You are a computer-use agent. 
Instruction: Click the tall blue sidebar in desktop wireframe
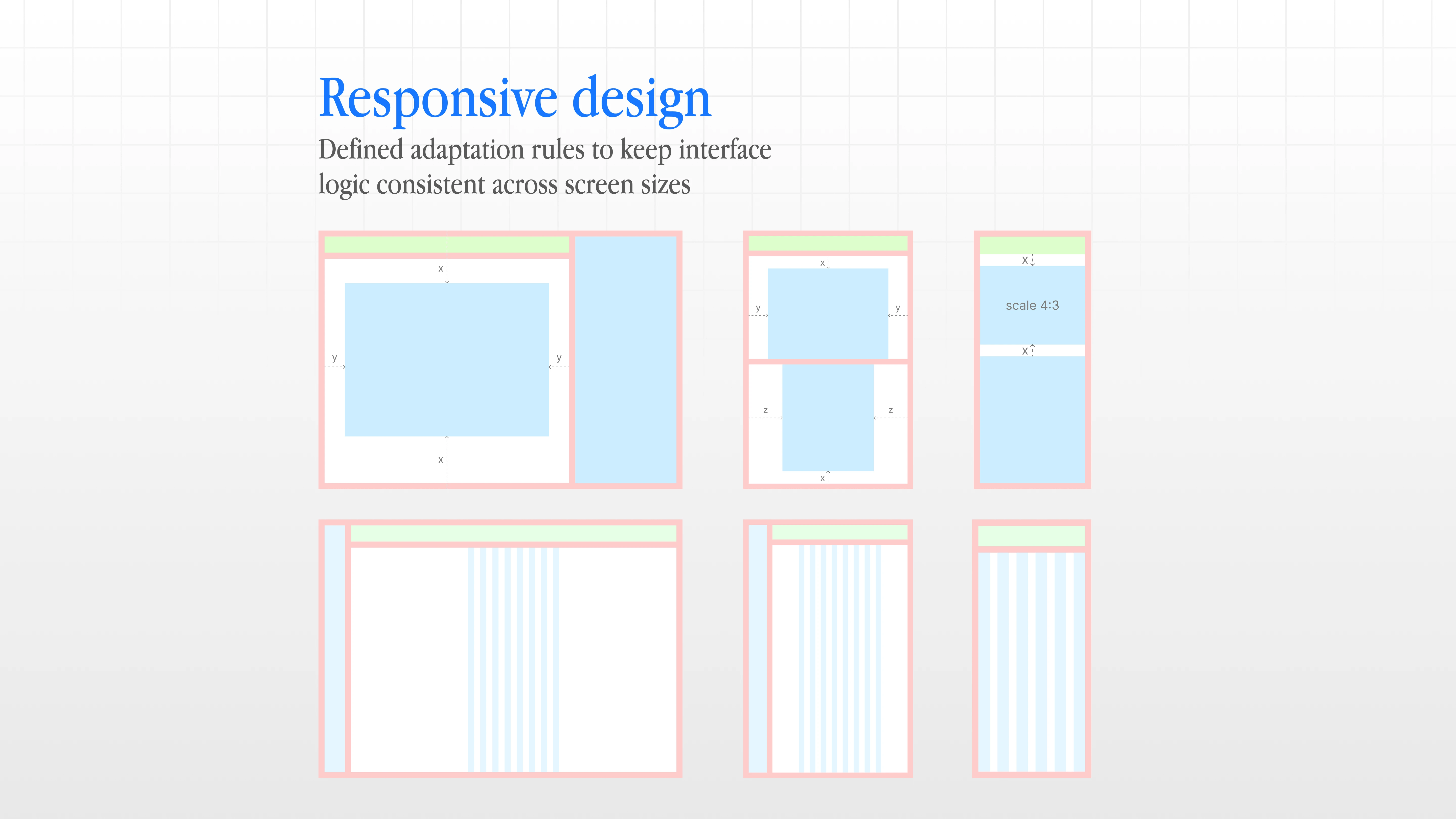[x=626, y=359]
